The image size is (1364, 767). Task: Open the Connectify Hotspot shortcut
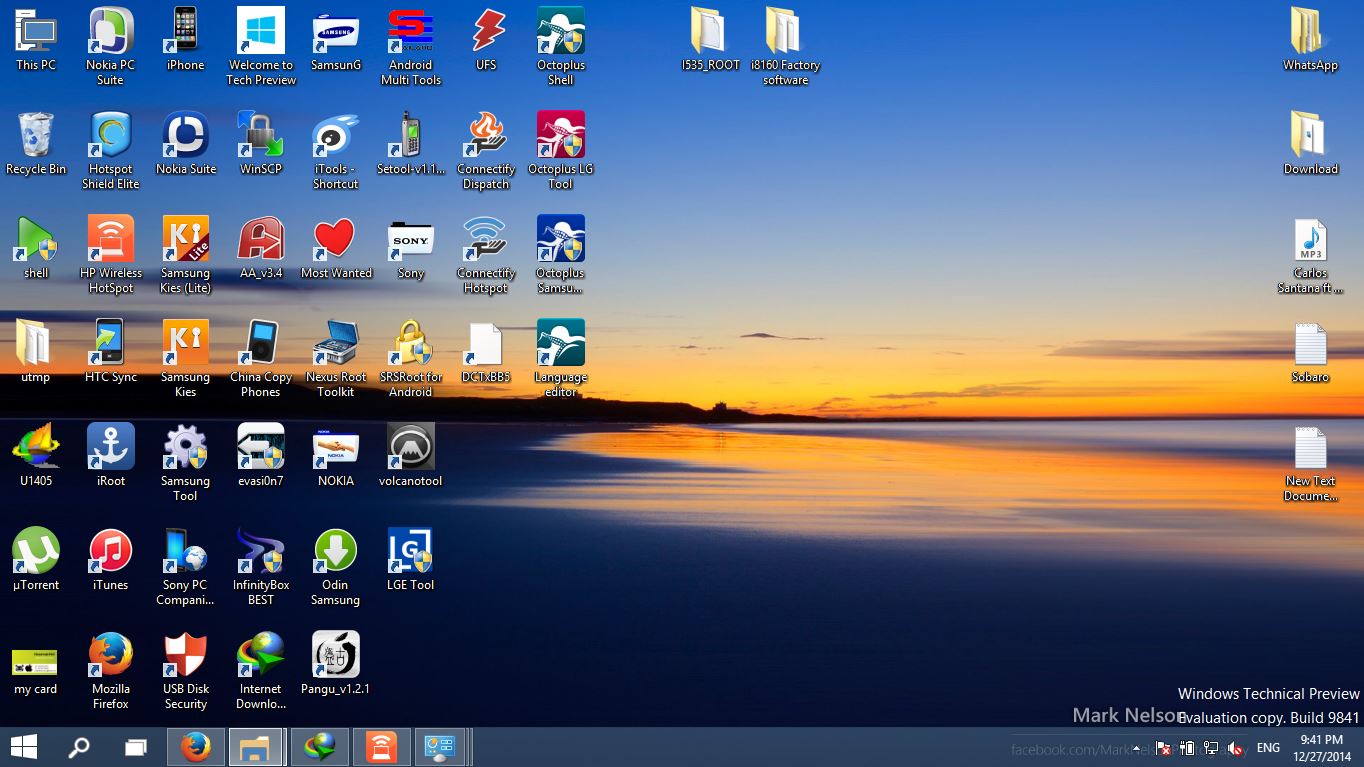[x=485, y=255]
